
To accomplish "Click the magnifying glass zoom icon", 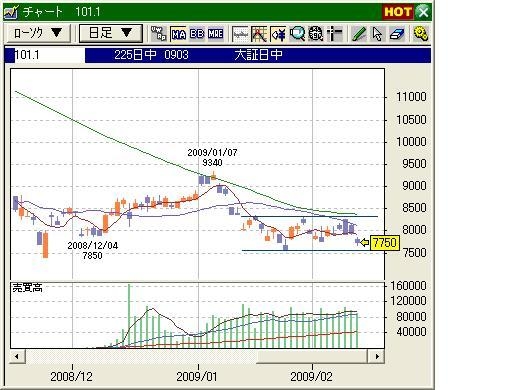I will pyautogui.click(x=297, y=34).
